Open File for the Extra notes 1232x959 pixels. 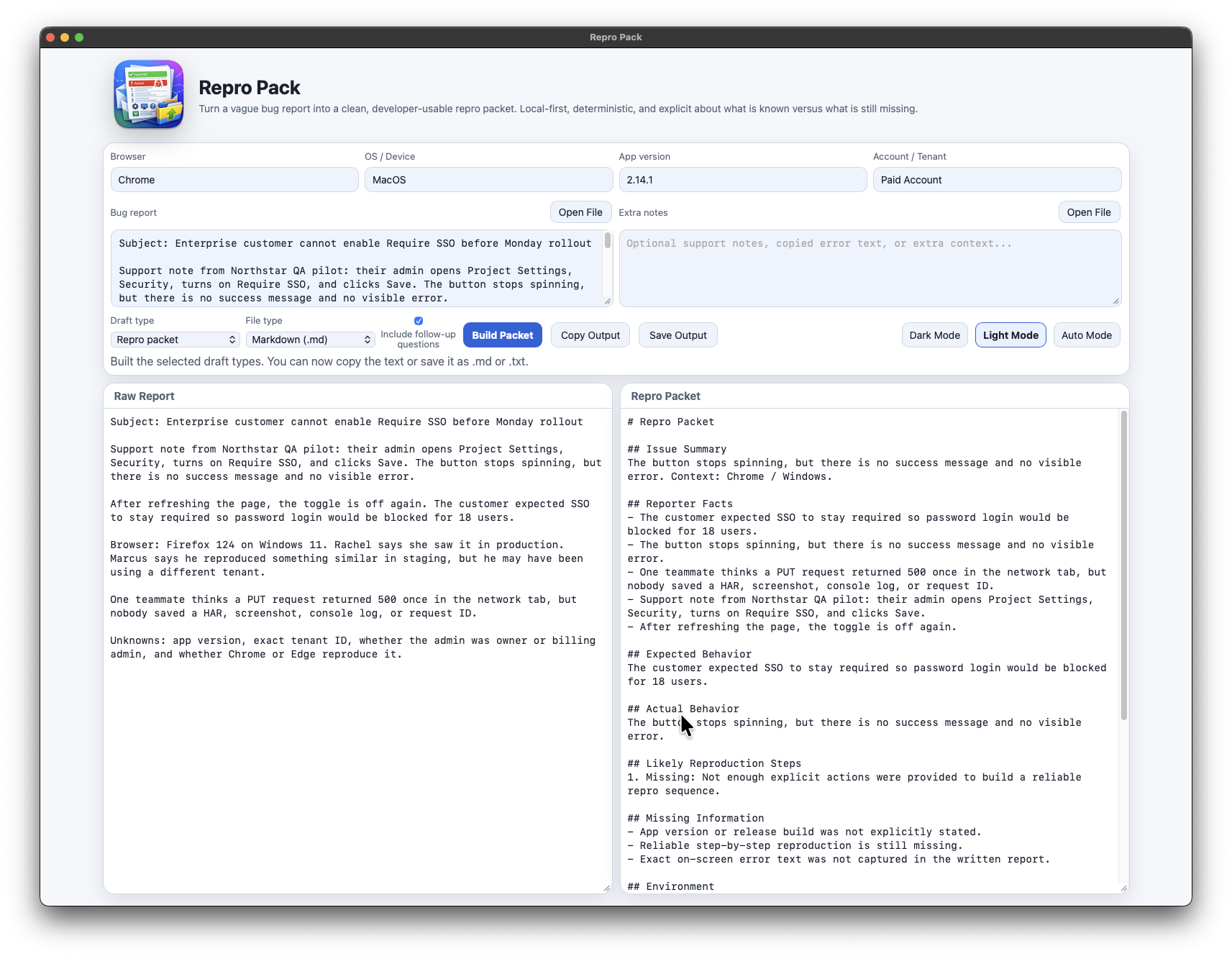pyautogui.click(x=1090, y=212)
